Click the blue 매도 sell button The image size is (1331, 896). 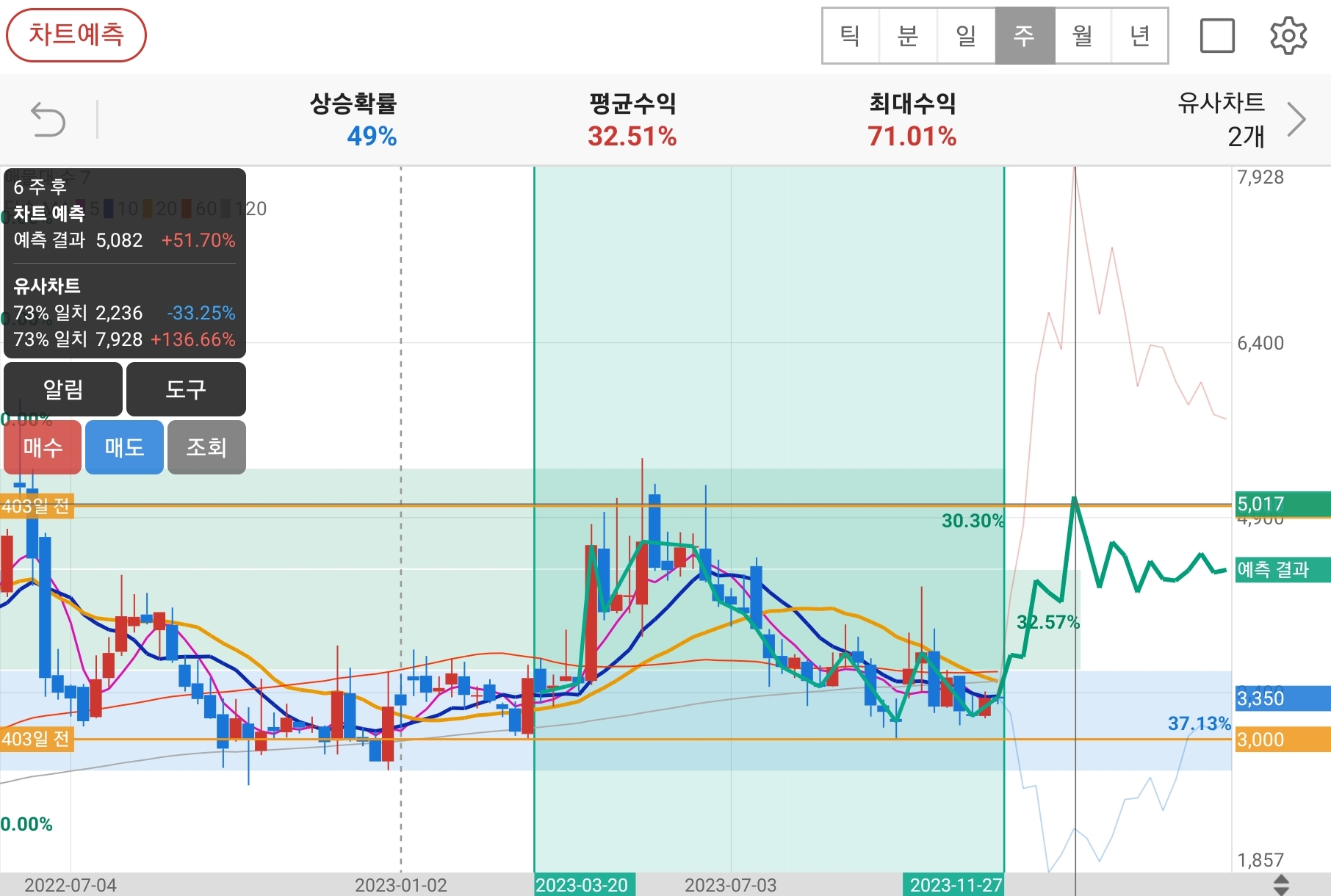(x=124, y=447)
